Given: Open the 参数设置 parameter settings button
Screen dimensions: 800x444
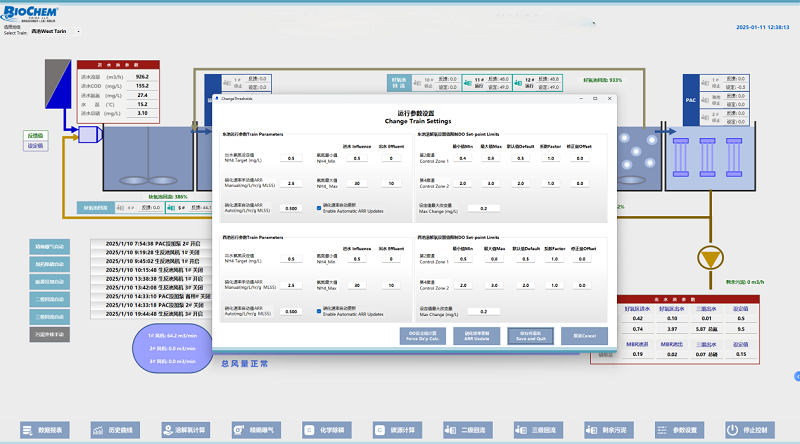Looking at the screenshot, I should [x=680, y=430].
